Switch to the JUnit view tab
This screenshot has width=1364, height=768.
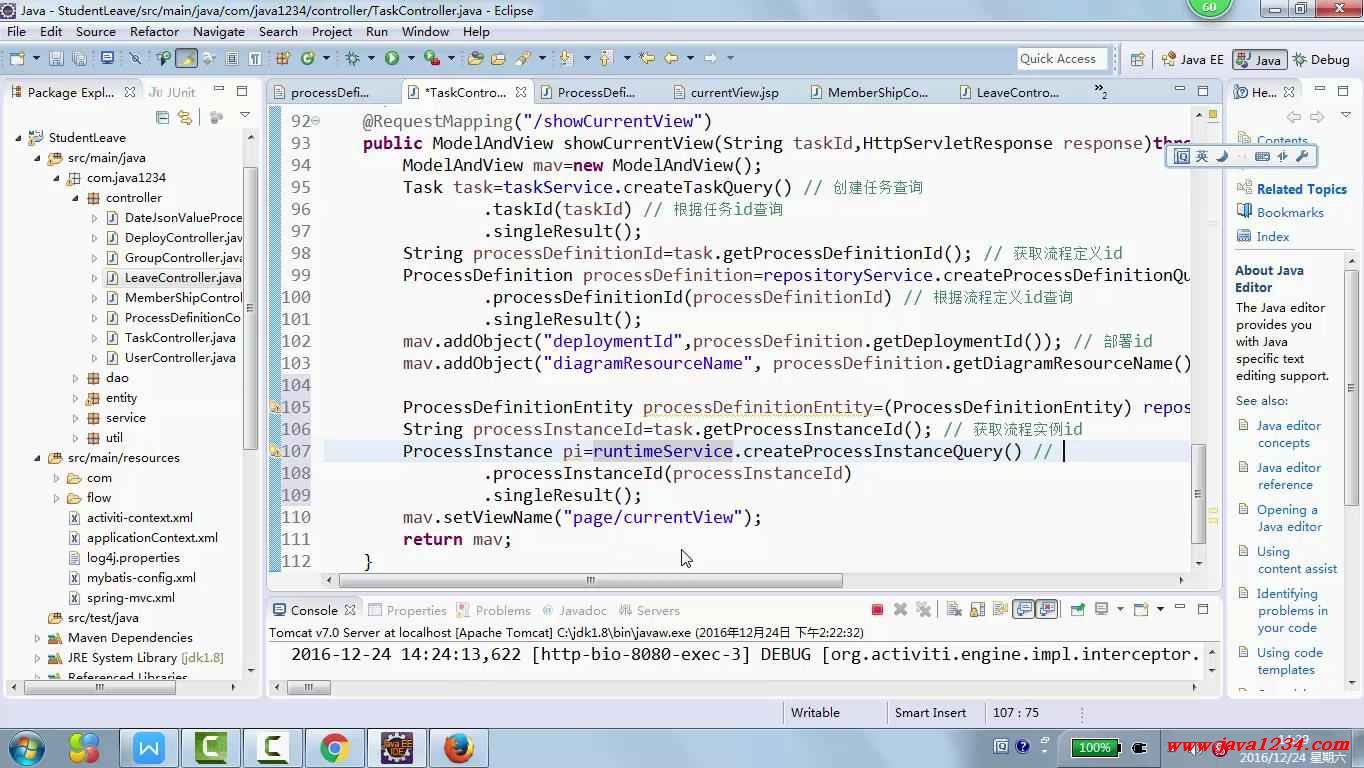pos(172,92)
